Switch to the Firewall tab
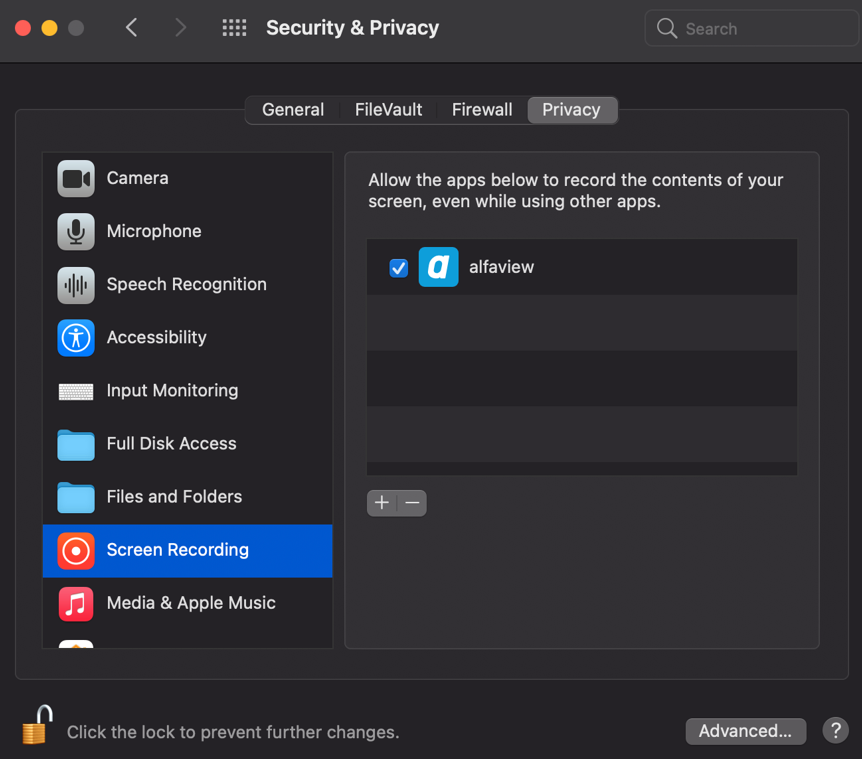Viewport: 862px width, 759px height. pyautogui.click(x=482, y=109)
